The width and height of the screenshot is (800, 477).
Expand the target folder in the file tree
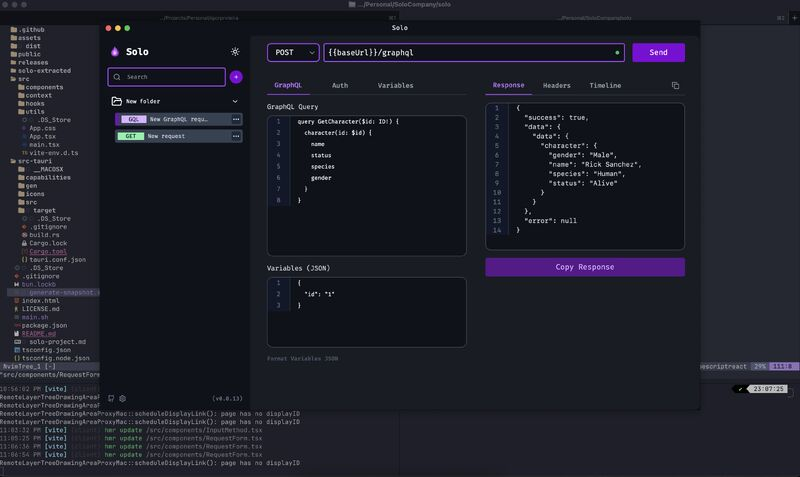(x=37, y=210)
